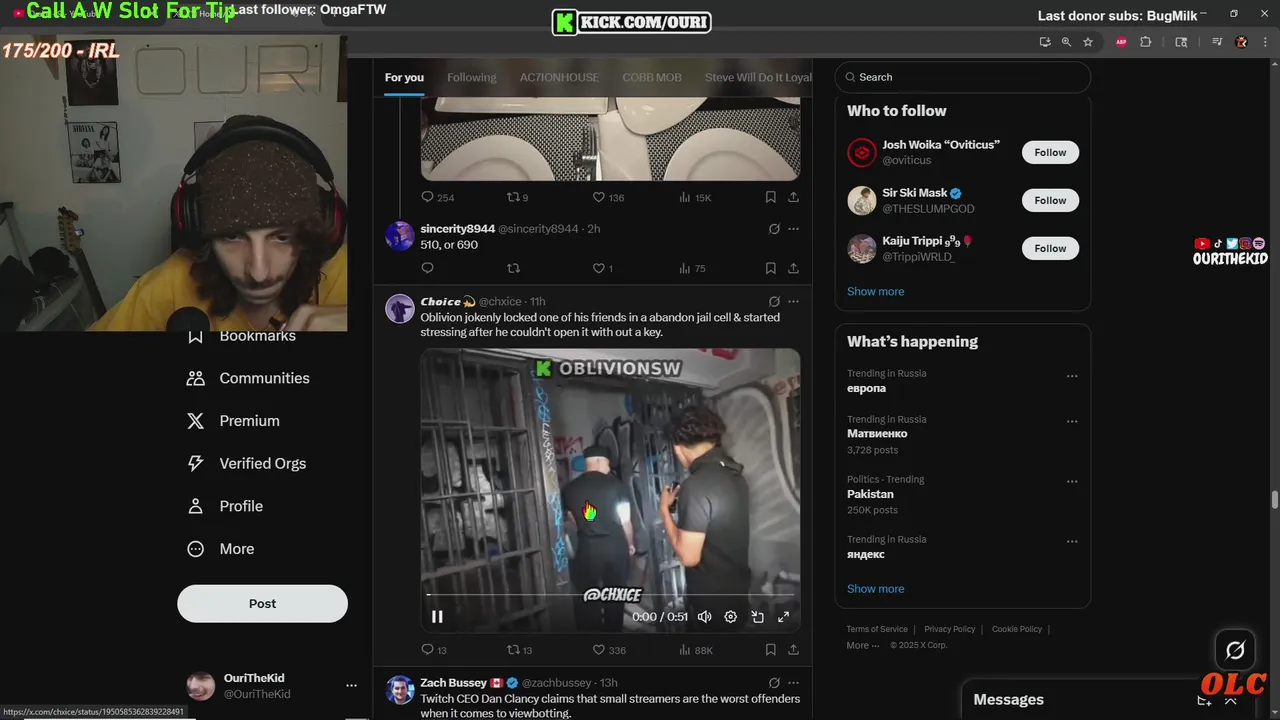Viewport: 1280px width, 720px height.
Task: Open more options on Zach Bussey tweet
Action: [793, 683]
